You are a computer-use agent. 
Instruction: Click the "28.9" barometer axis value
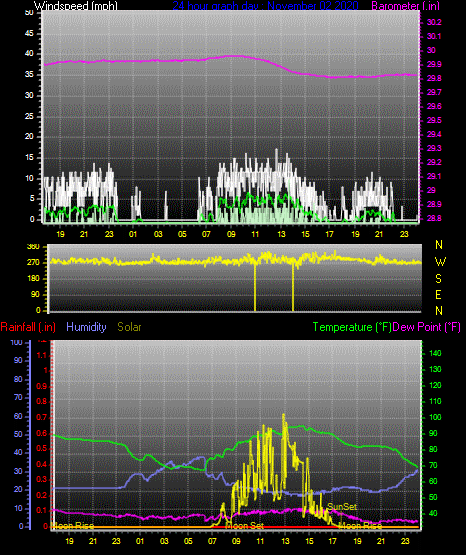(434, 205)
